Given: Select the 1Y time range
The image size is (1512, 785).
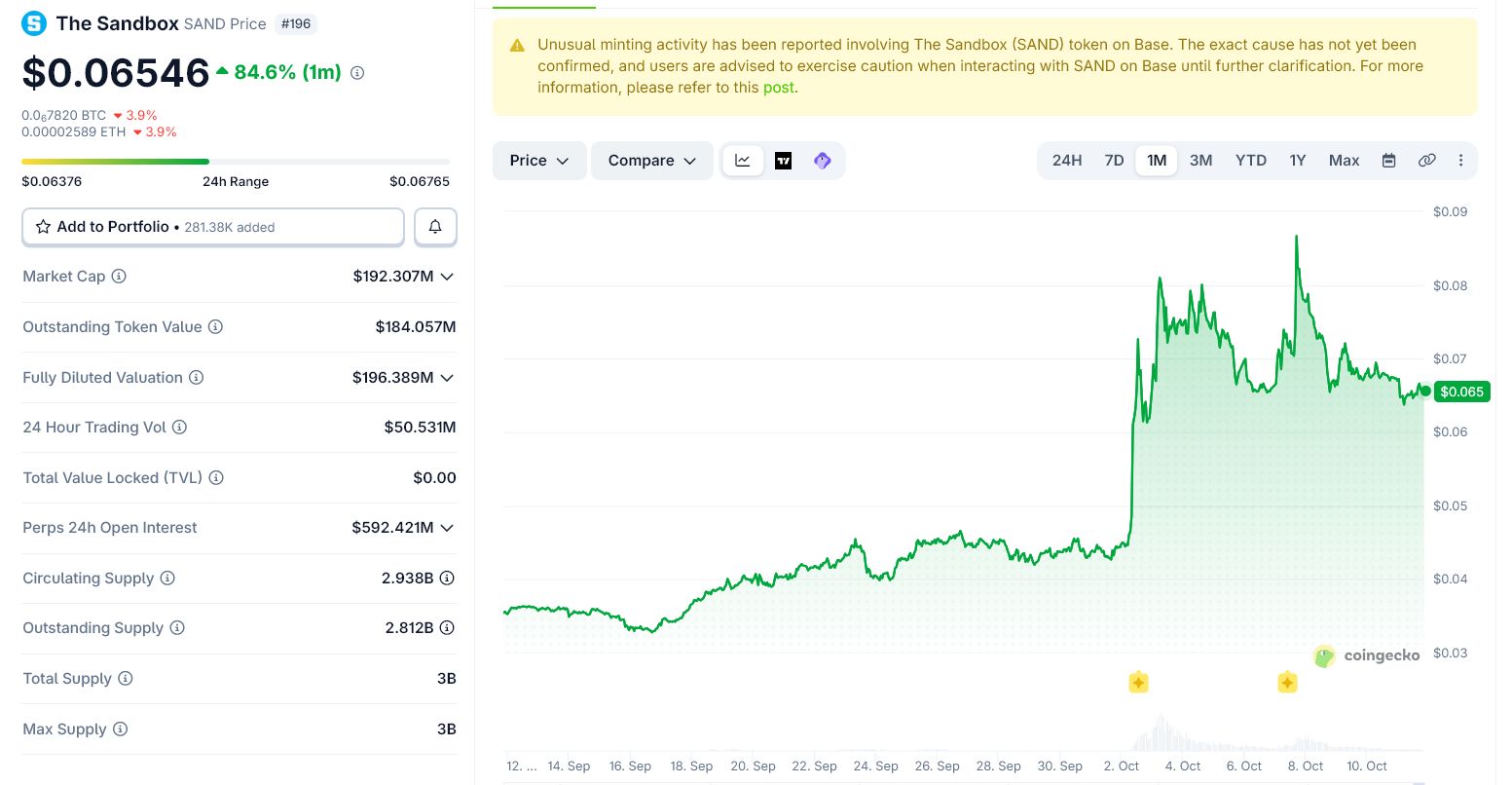Looking at the screenshot, I should [1298, 161].
